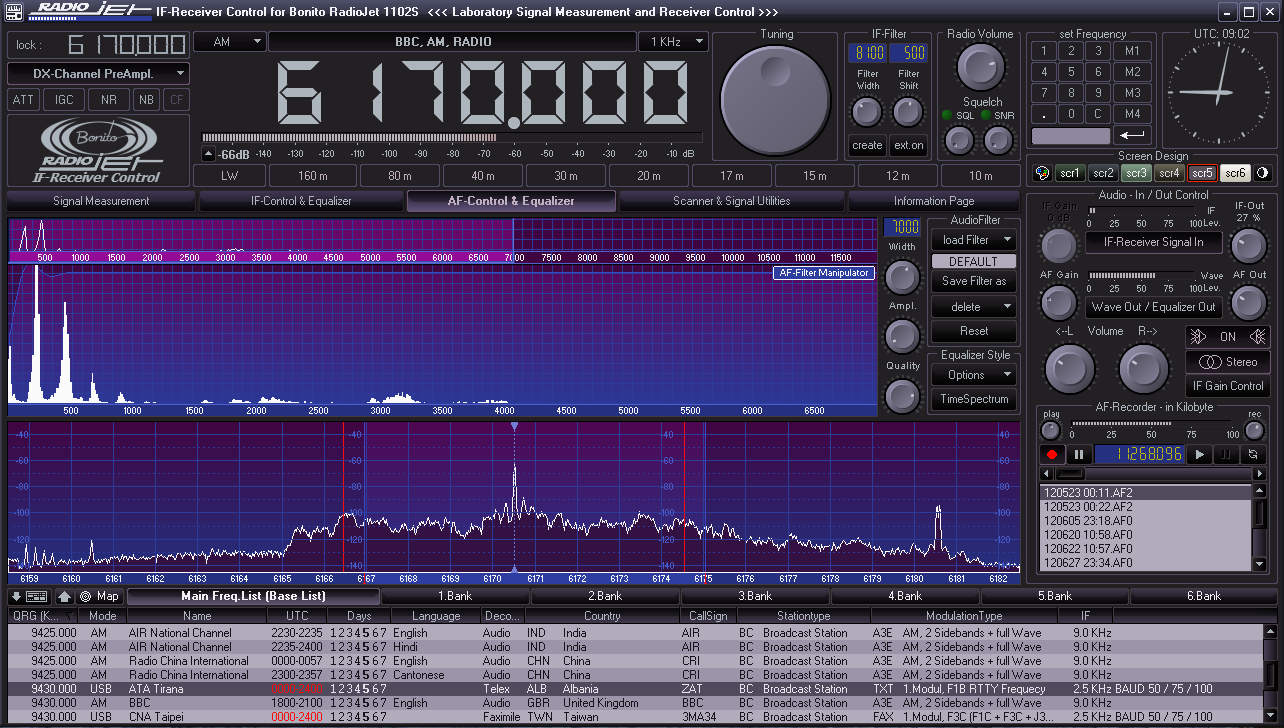Click the SQL squelch knob
1284x728 pixels.
[959, 141]
